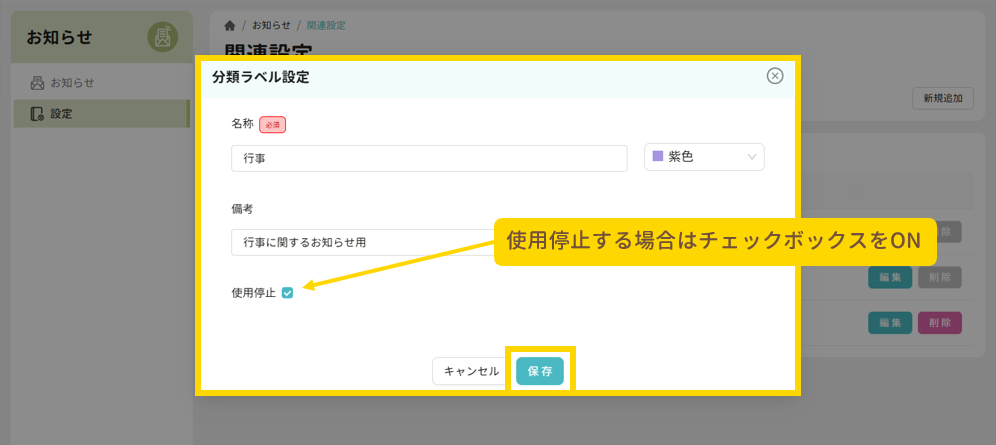Click the round お知らせ header icon
Viewport: 996px width, 445px height.
point(163,38)
